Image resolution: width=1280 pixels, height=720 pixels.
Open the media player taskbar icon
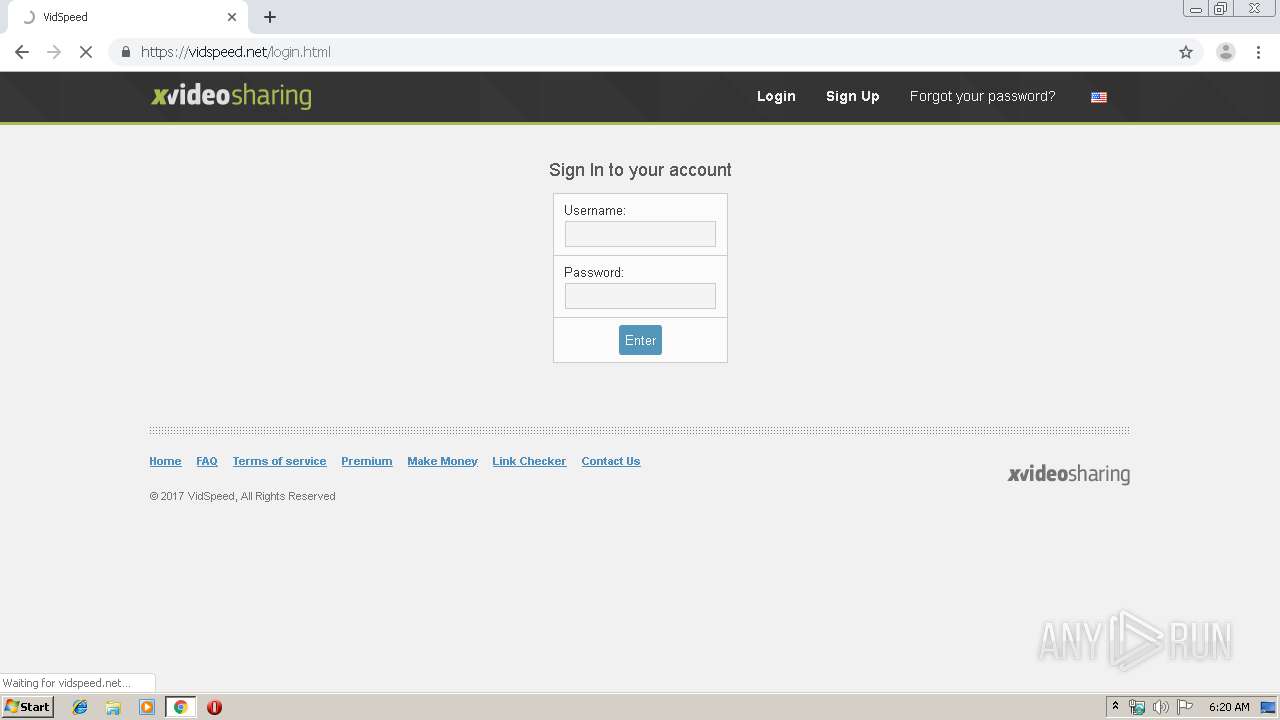pyautogui.click(x=147, y=707)
